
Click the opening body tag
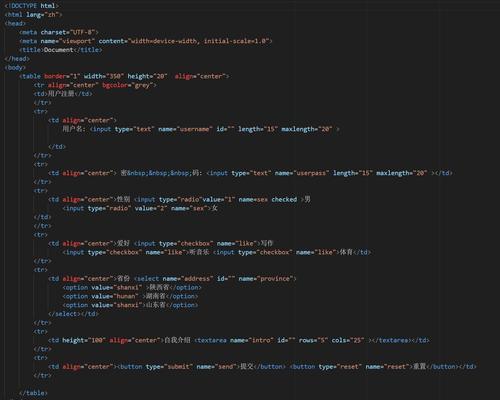coord(15,67)
